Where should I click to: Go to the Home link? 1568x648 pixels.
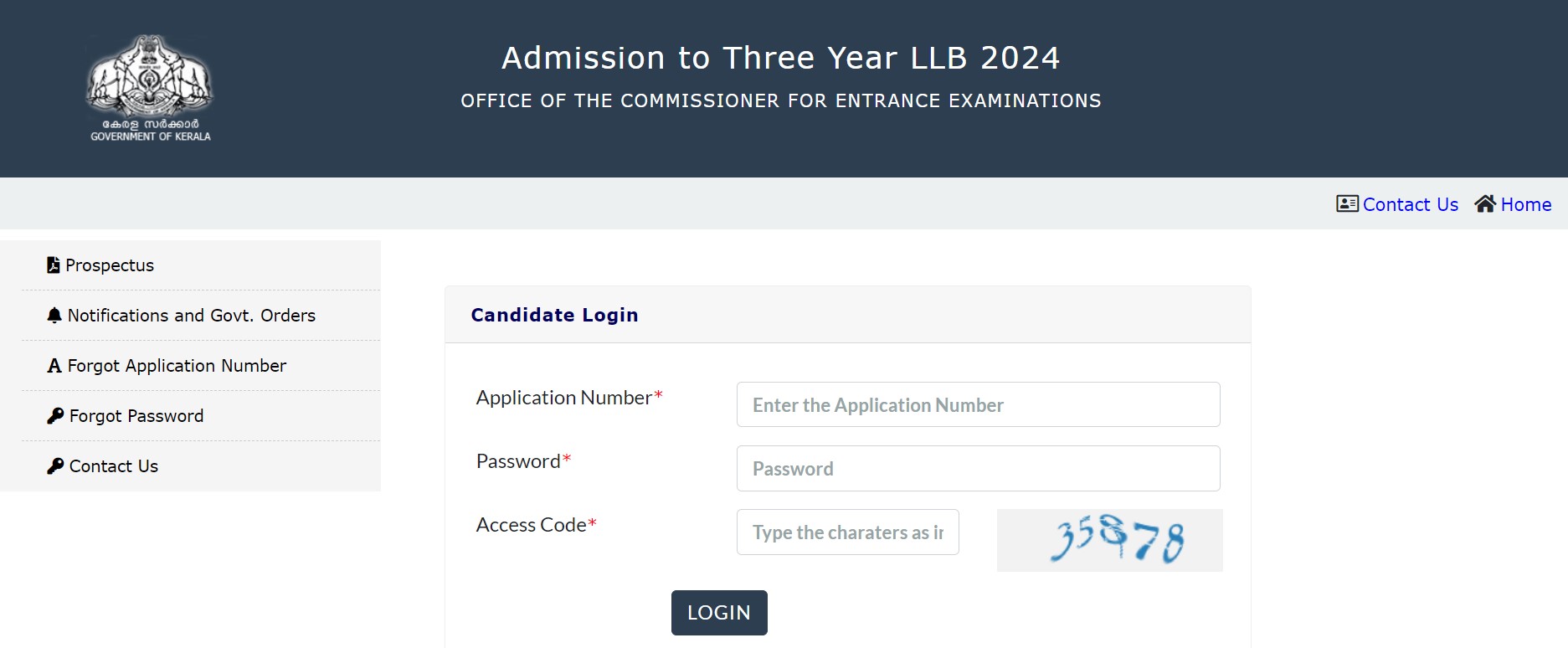point(1525,205)
